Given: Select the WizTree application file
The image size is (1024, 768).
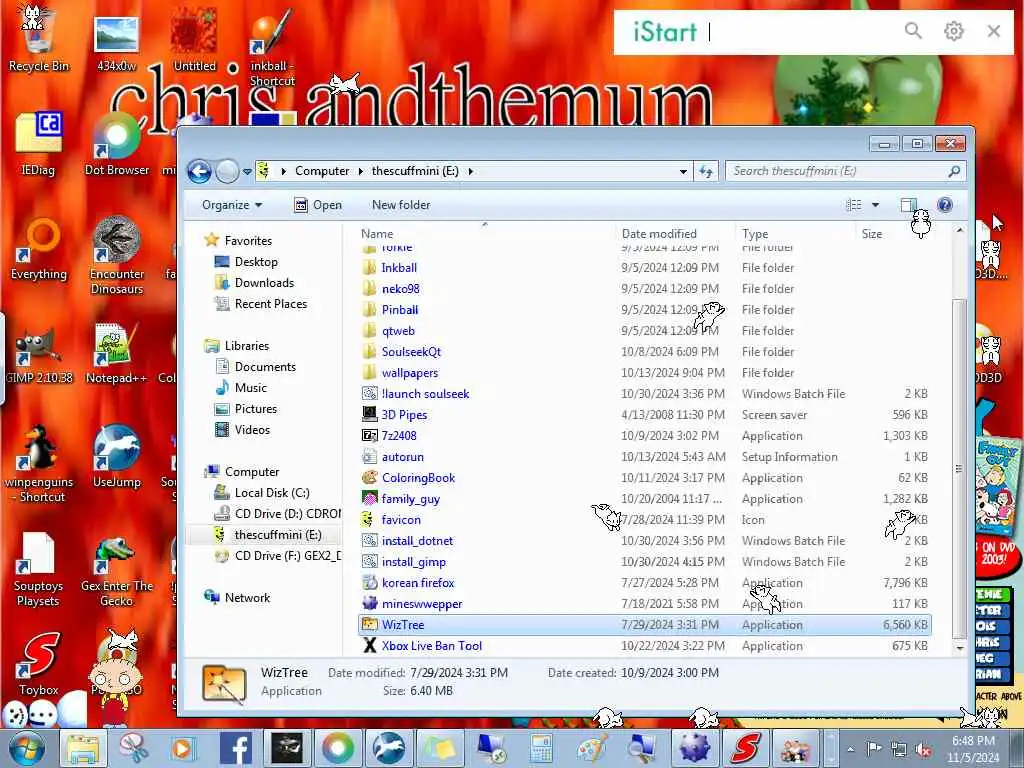Looking at the screenshot, I should pyautogui.click(x=645, y=625).
